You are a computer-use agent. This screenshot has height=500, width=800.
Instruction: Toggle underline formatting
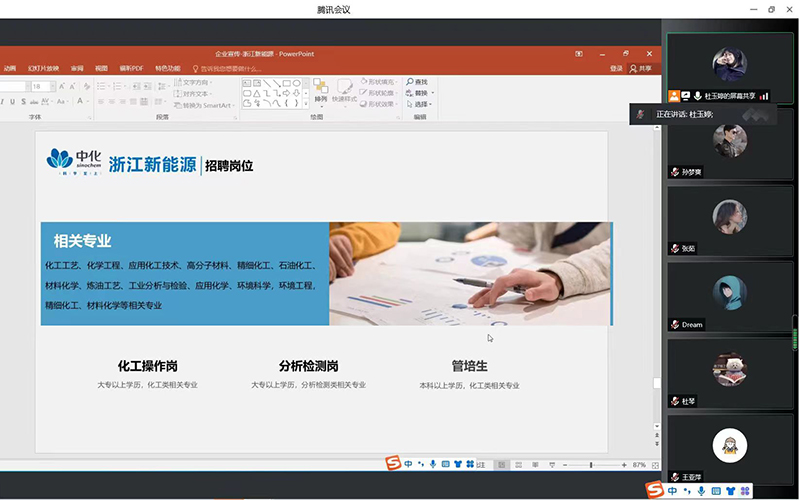[12, 102]
